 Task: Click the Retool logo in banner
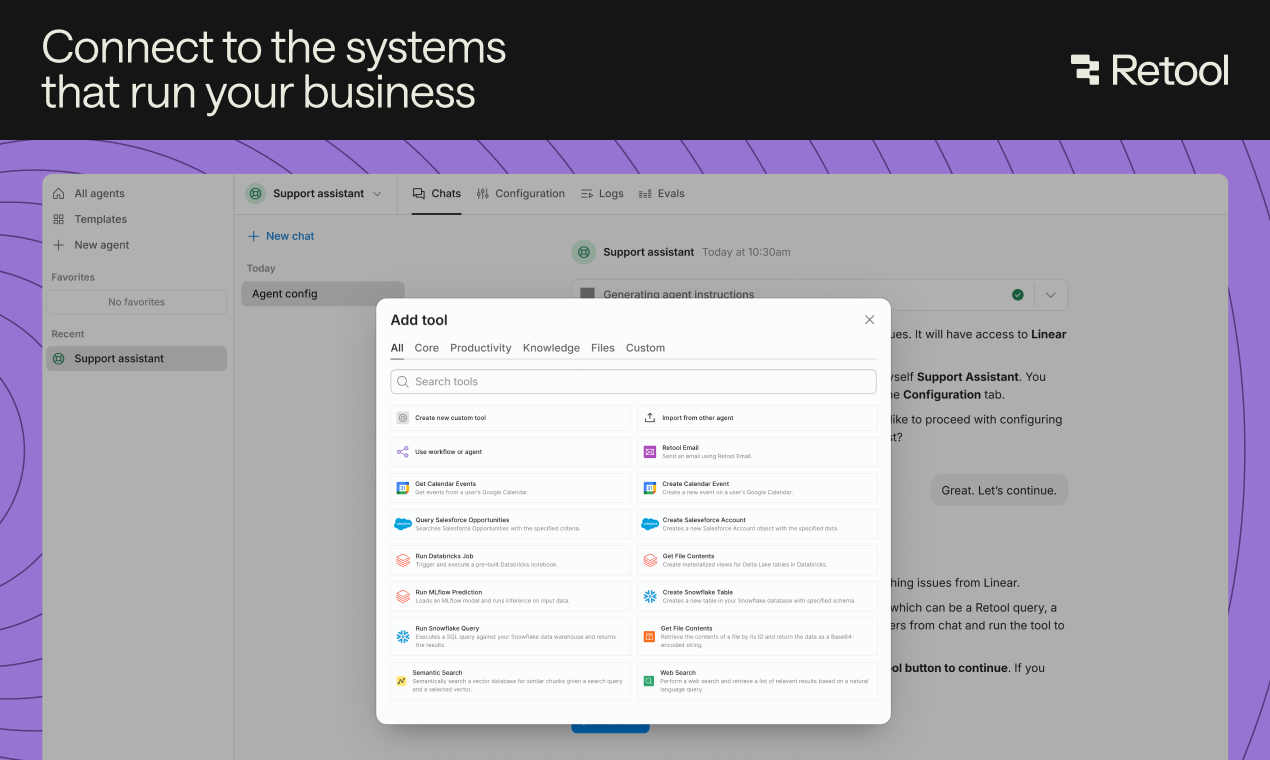coord(1150,70)
